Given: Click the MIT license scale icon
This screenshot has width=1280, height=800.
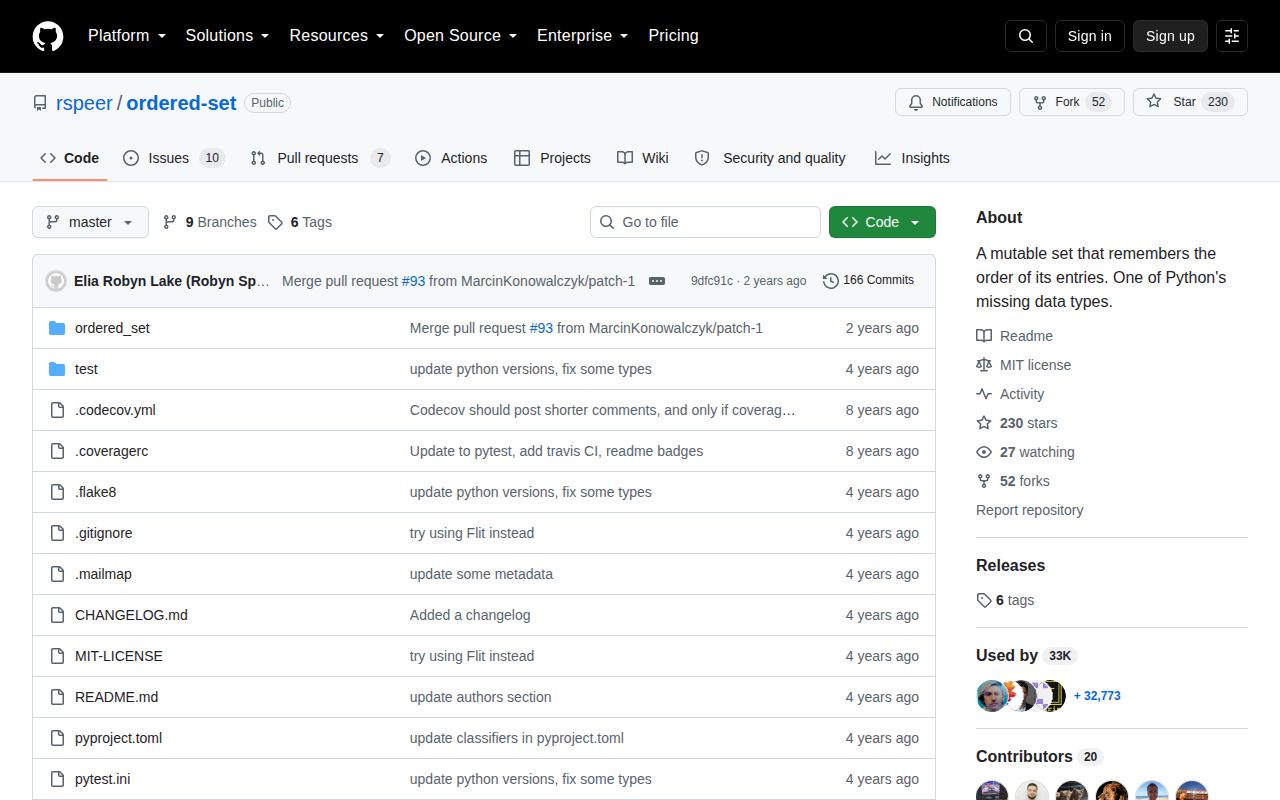Looking at the screenshot, I should tap(984, 365).
